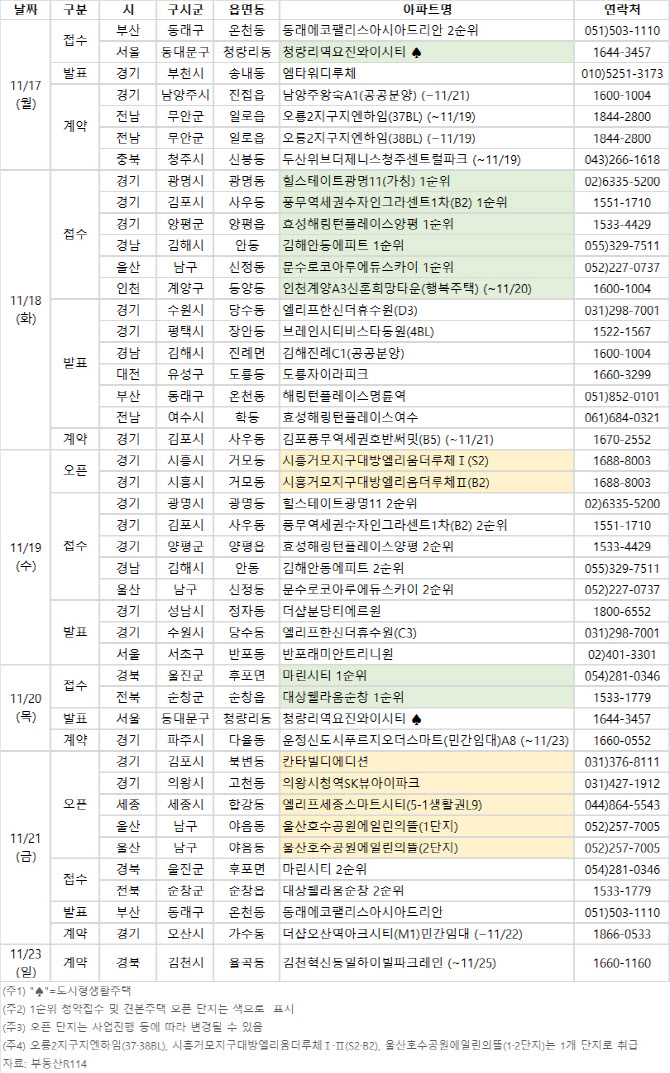Select the 11/18 (화) date cell

(x=24, y=310)
